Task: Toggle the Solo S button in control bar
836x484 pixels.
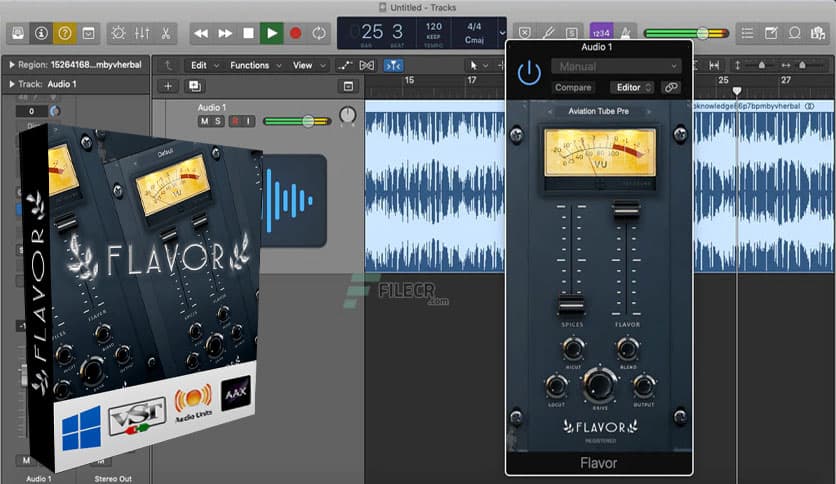Action: [x=572, y=33]
